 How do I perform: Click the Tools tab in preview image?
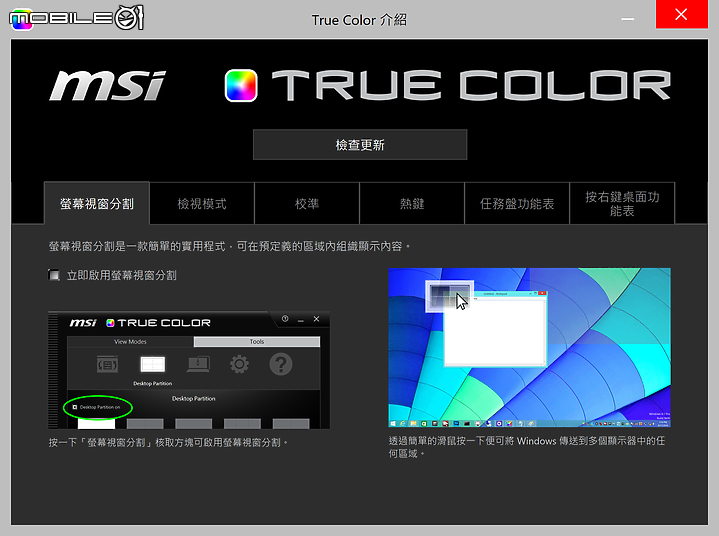(257, 342)
